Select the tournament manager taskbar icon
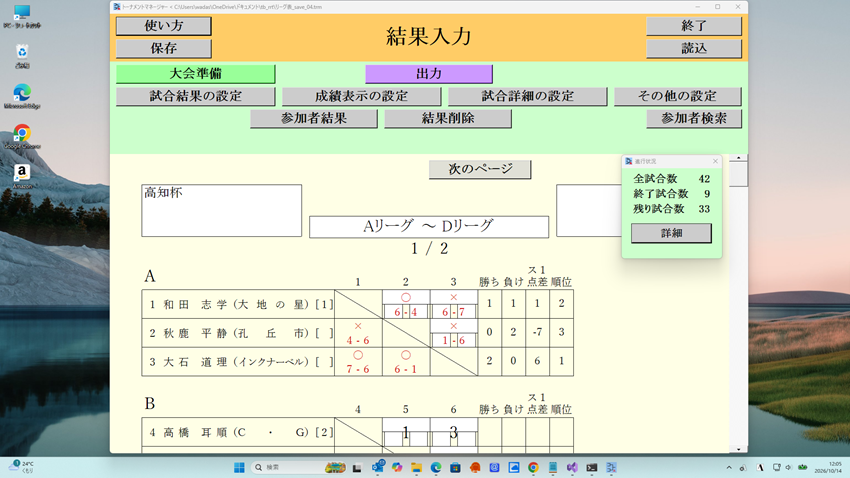The height and width of the screenshot is (478, 850). click(x=611, y=467)
